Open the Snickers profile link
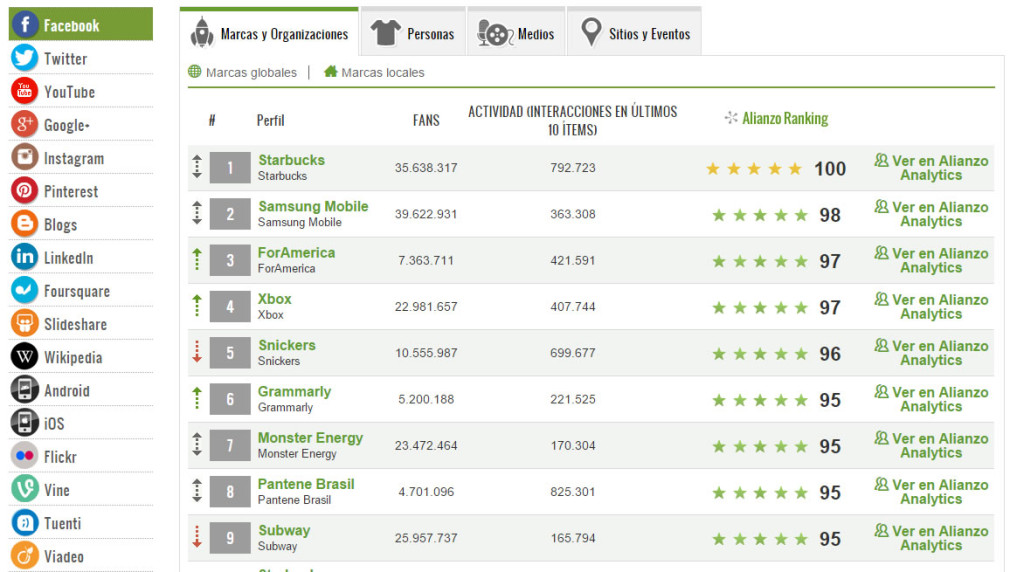The height and width of the screenshot is (572, 1024). click(287, 345)
